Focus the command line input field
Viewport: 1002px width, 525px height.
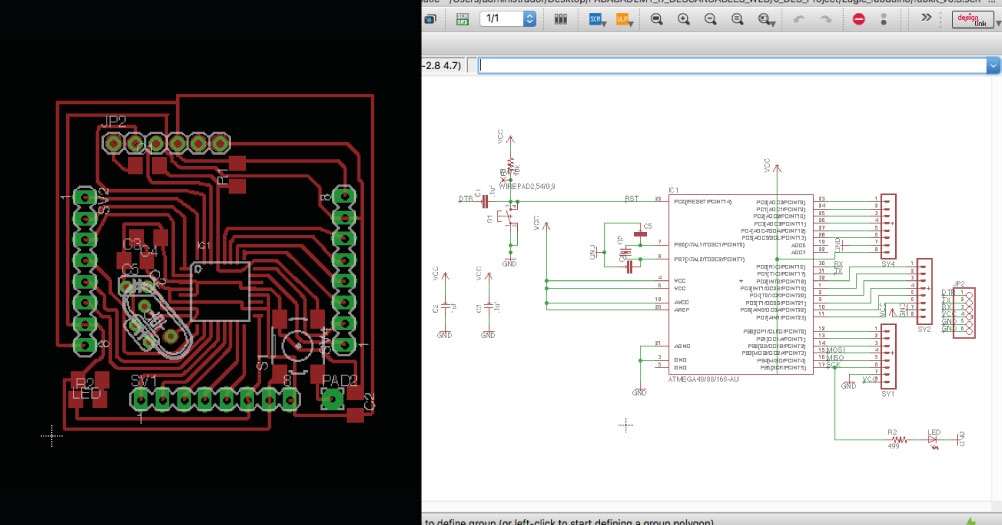coord(733,65)
